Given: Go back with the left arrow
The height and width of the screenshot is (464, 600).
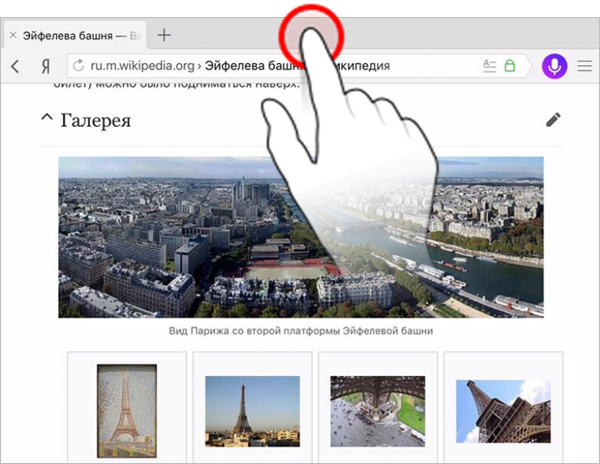Looking at the screenshot, I should coord(15,67).
